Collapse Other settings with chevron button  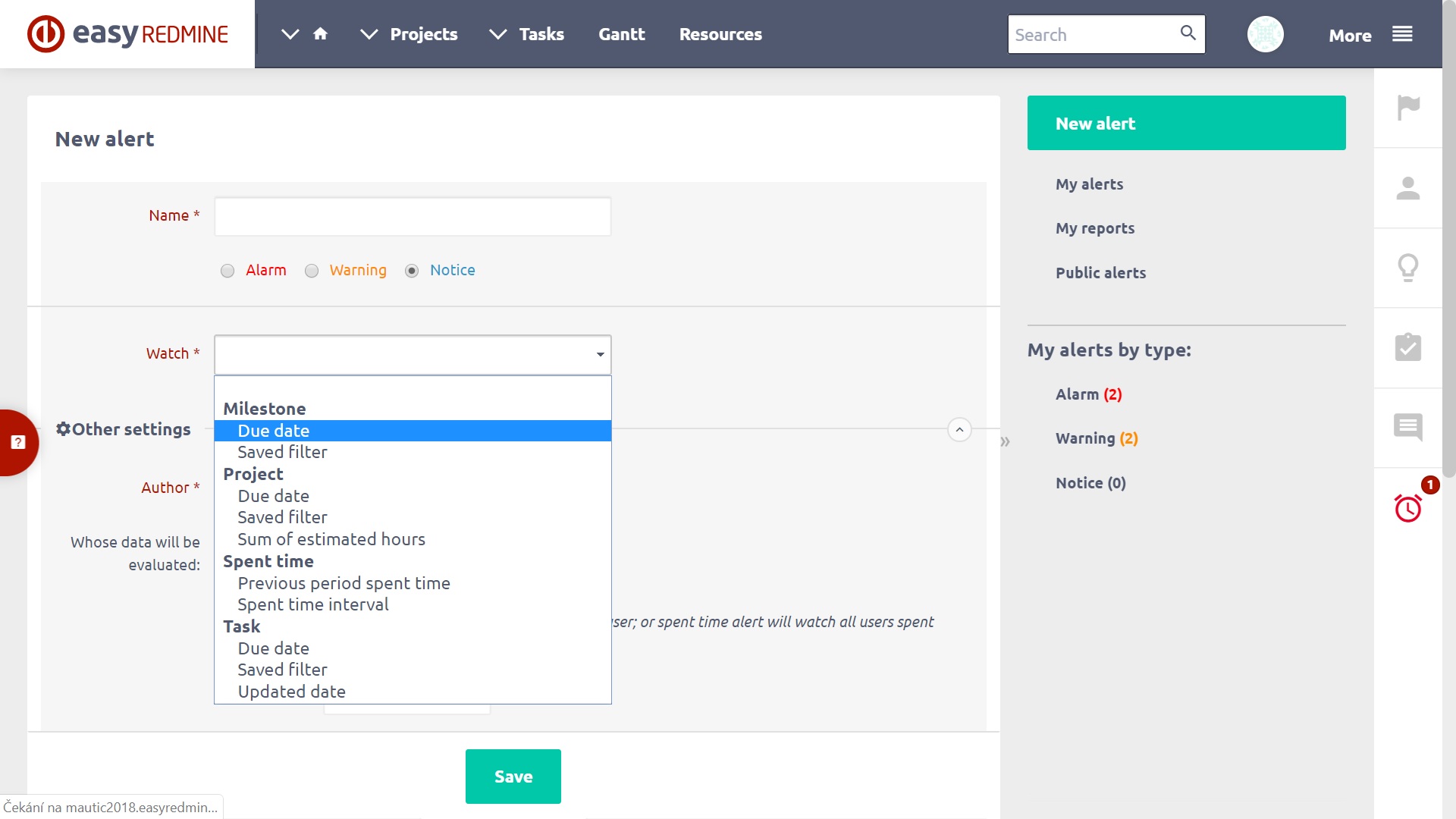[959, 430]
